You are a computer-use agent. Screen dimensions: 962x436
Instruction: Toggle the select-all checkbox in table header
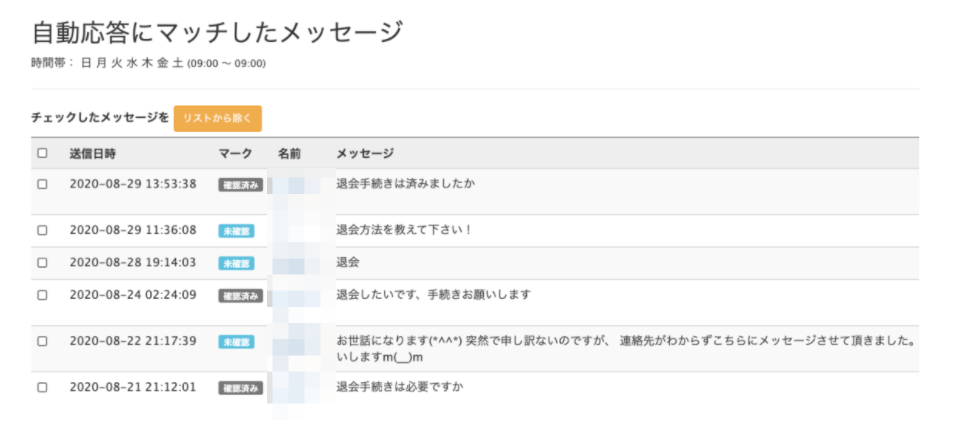(x=42, y=153)
